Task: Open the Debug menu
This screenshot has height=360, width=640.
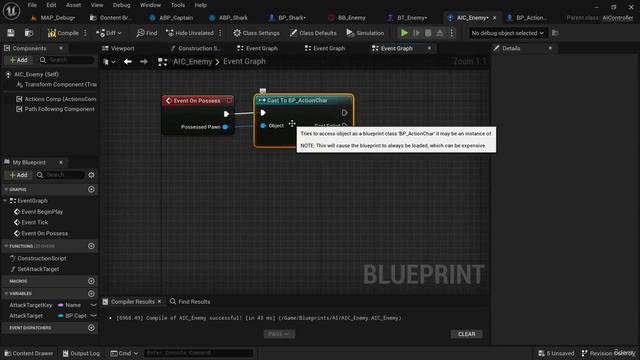Action: click(121, 5)
